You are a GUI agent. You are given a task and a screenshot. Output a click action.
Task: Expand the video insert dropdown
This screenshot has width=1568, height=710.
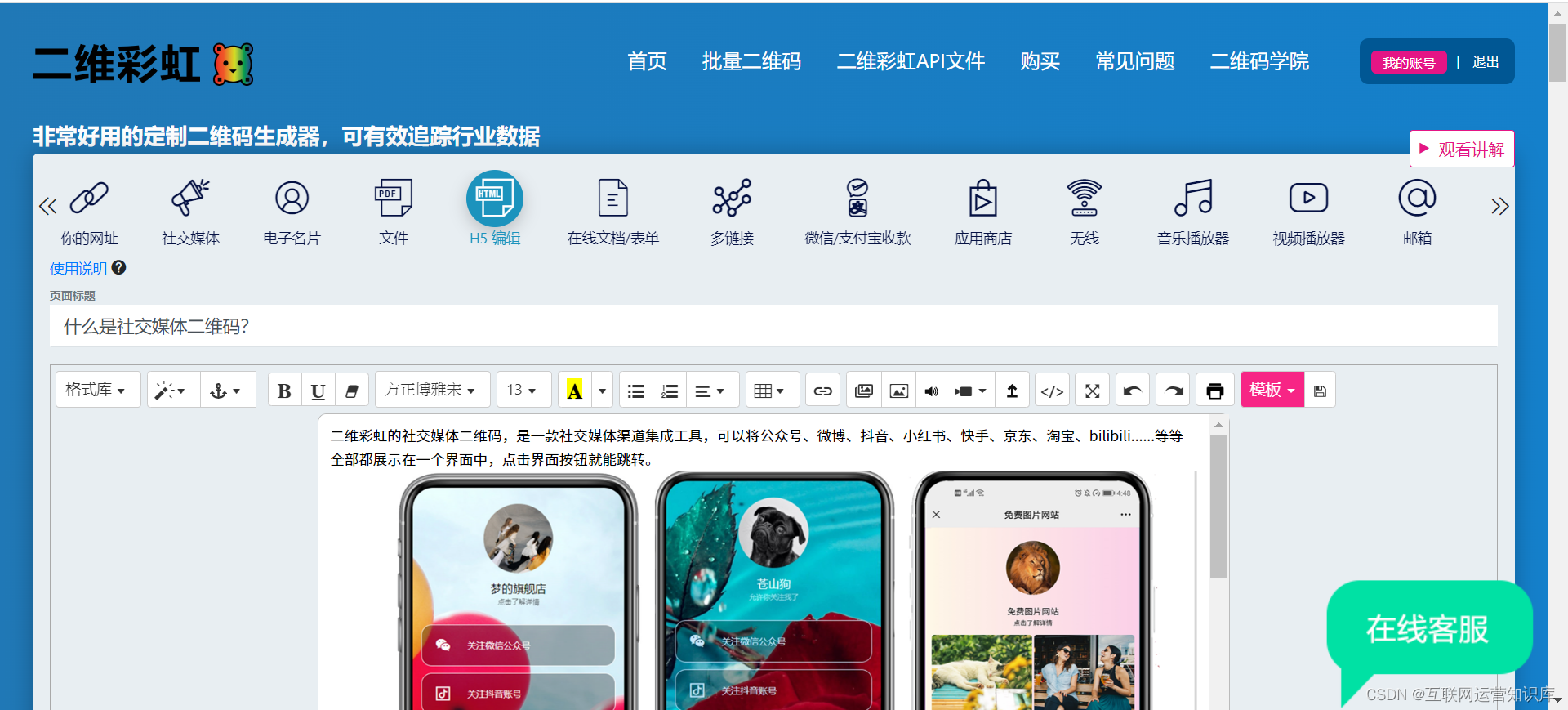click(972, 391)
